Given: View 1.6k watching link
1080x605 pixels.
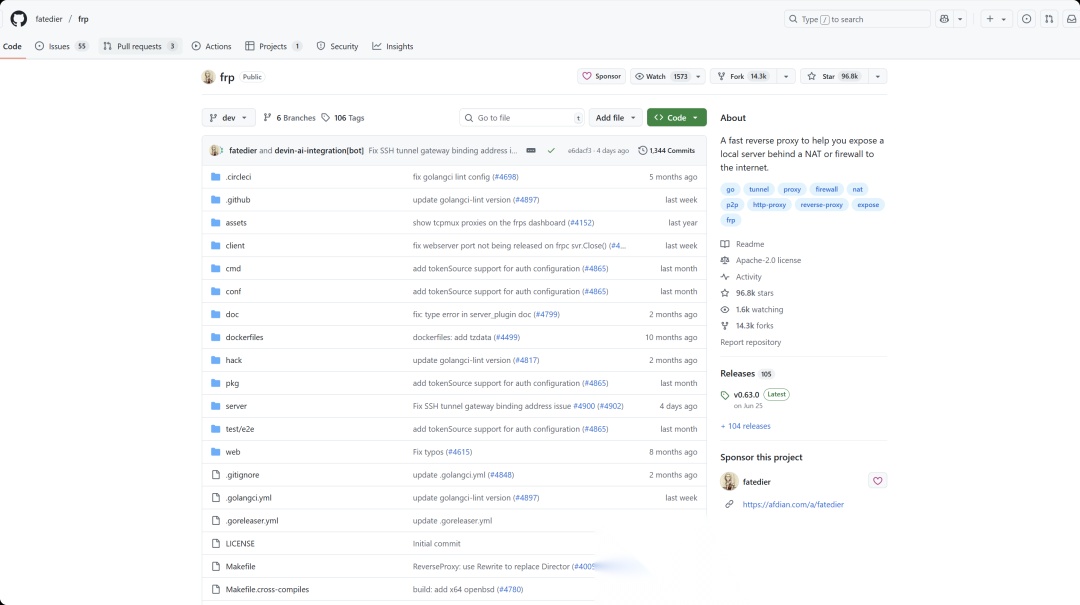Looking at the screenshot, I should tap(759, 309).
